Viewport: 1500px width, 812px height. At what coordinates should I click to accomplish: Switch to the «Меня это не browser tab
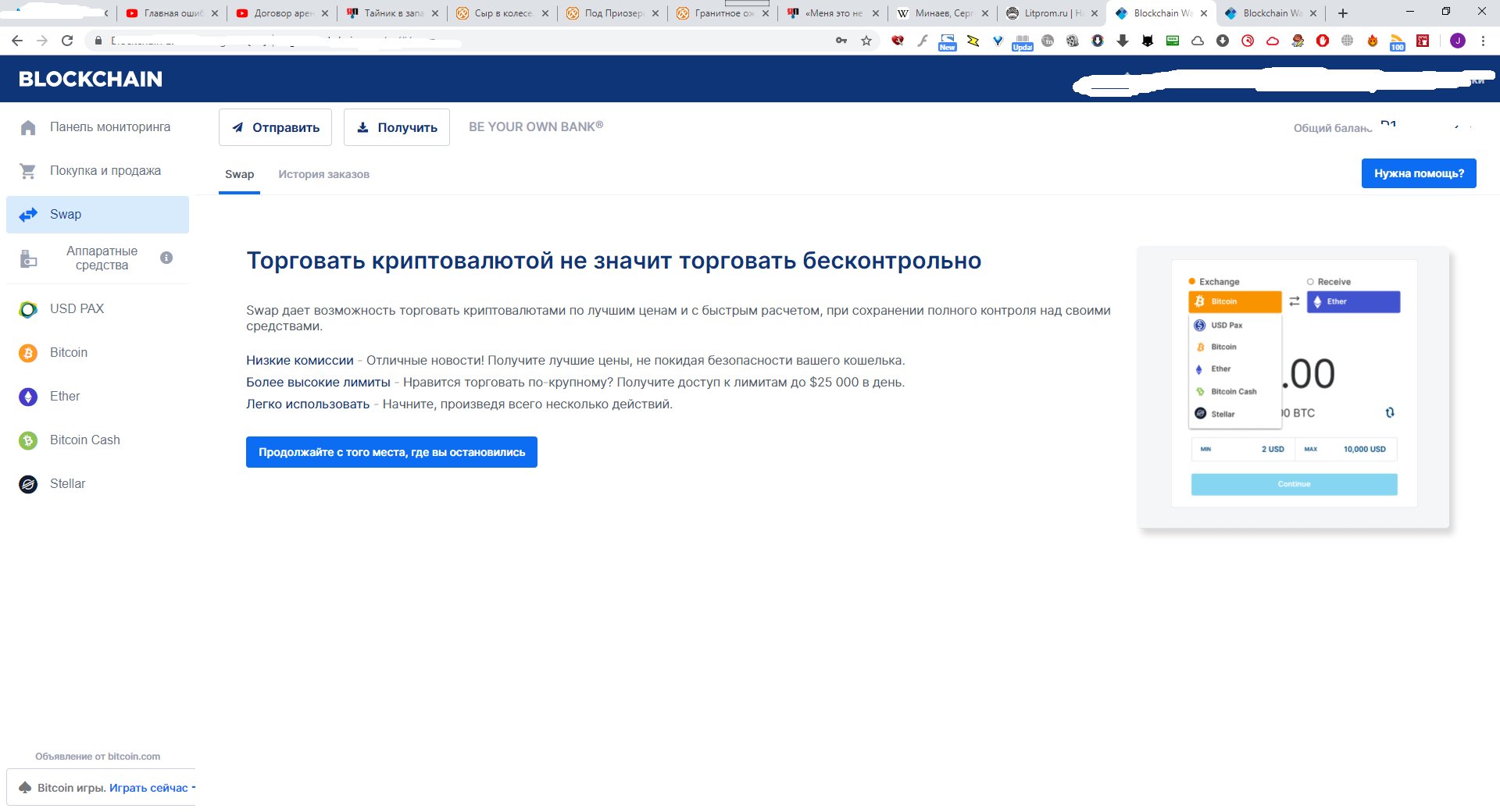[x=833, y=13]
